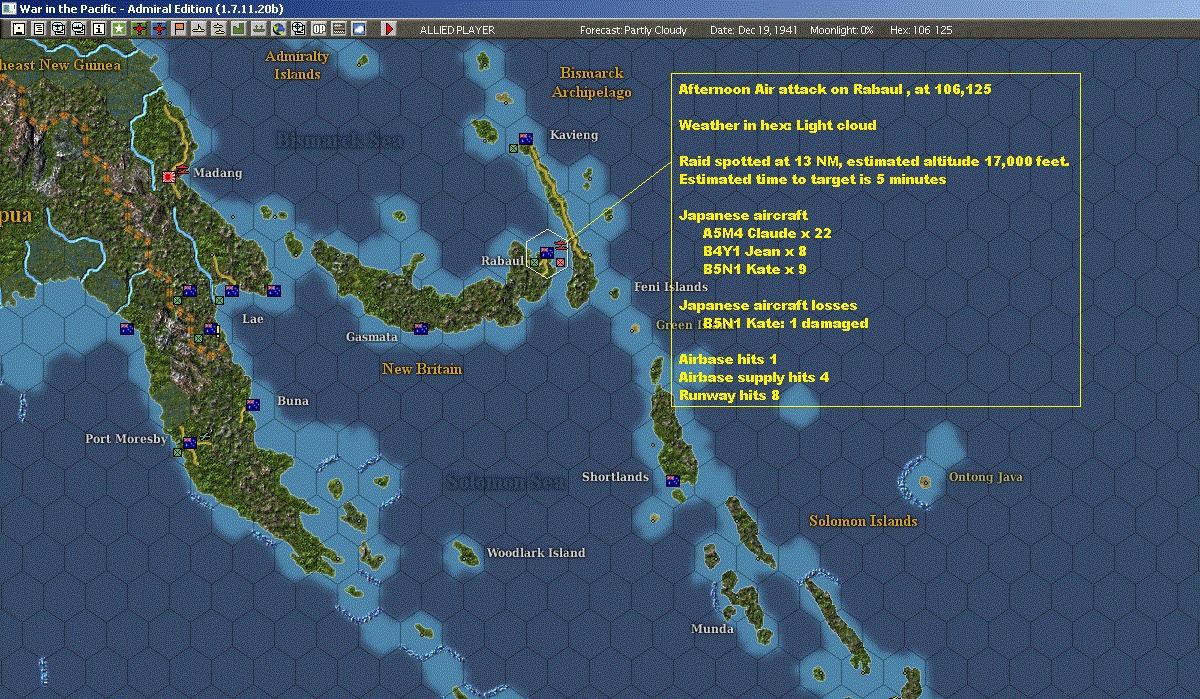1200x699 pixels.
Task: Select the red plane on green icon
Action: click(x=139, y=30)
